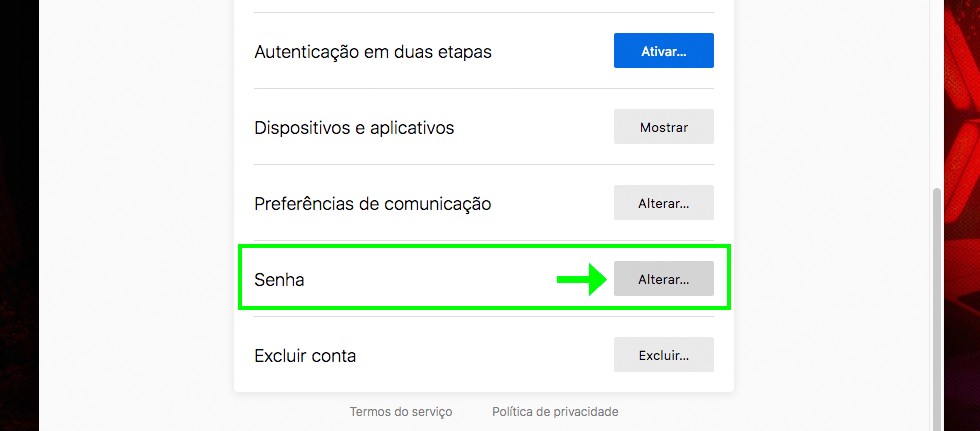Click the vertical scrollbar thumb
980x431 pixels.
coord(937,300)
